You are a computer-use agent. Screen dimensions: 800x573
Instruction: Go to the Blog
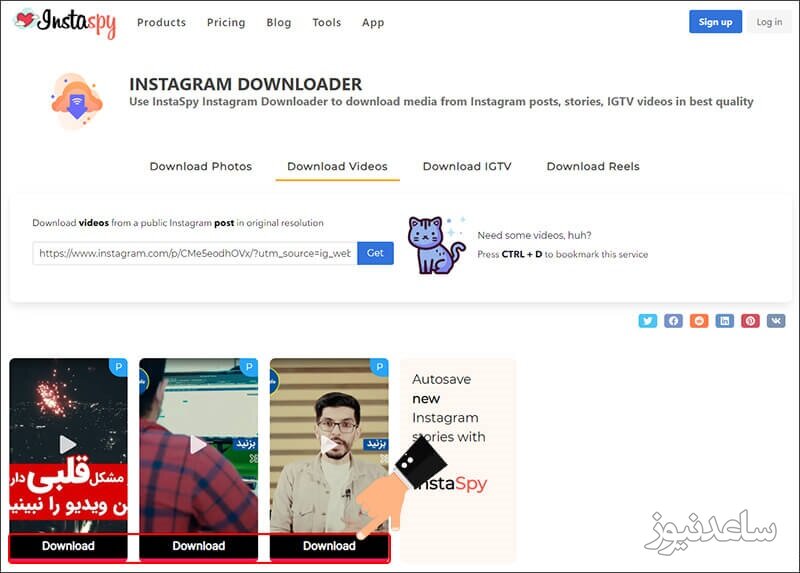click(279, 22)
